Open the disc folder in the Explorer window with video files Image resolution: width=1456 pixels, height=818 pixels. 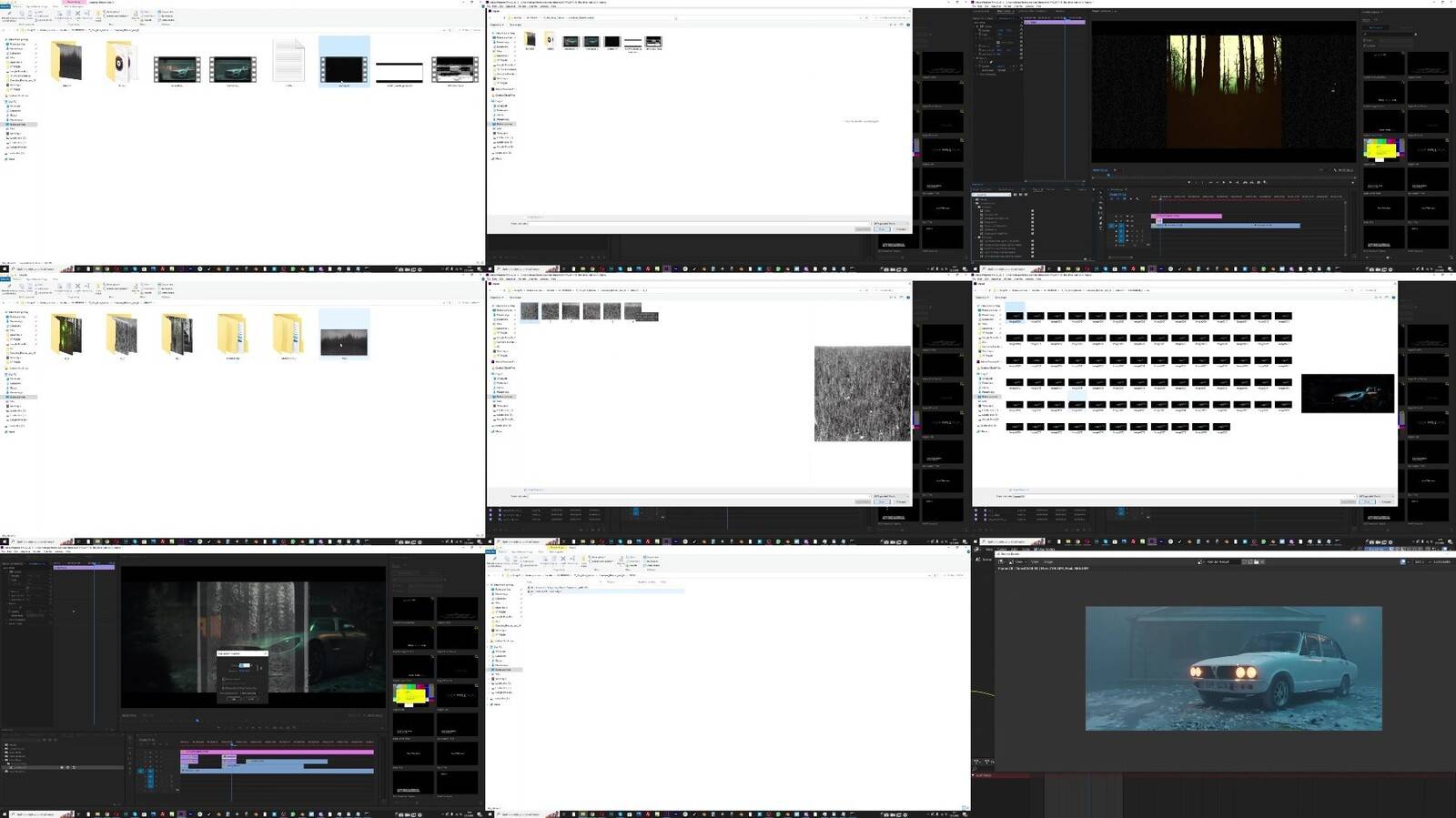[x=122, y=62]
